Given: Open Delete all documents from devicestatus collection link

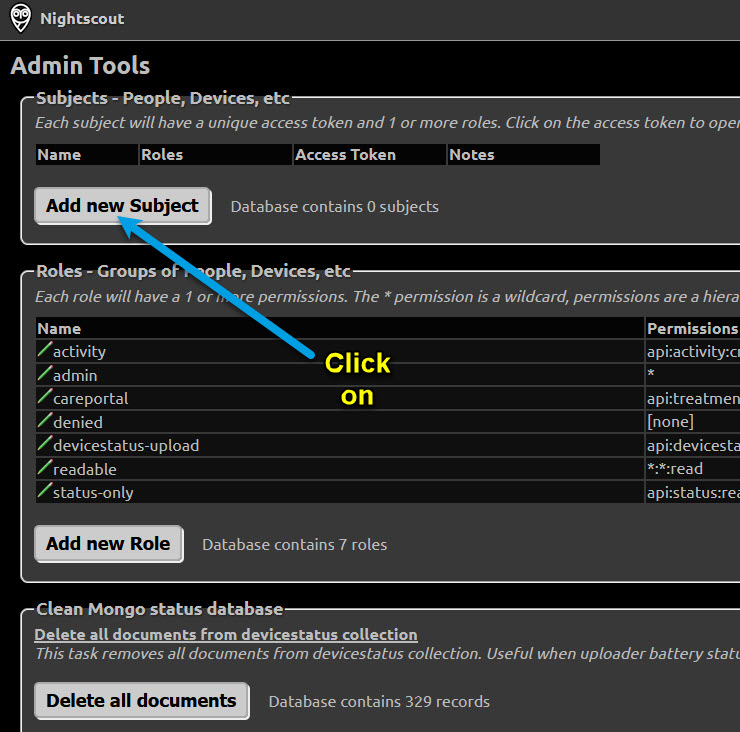Looking at the screenshot, I should click(226, 635).
